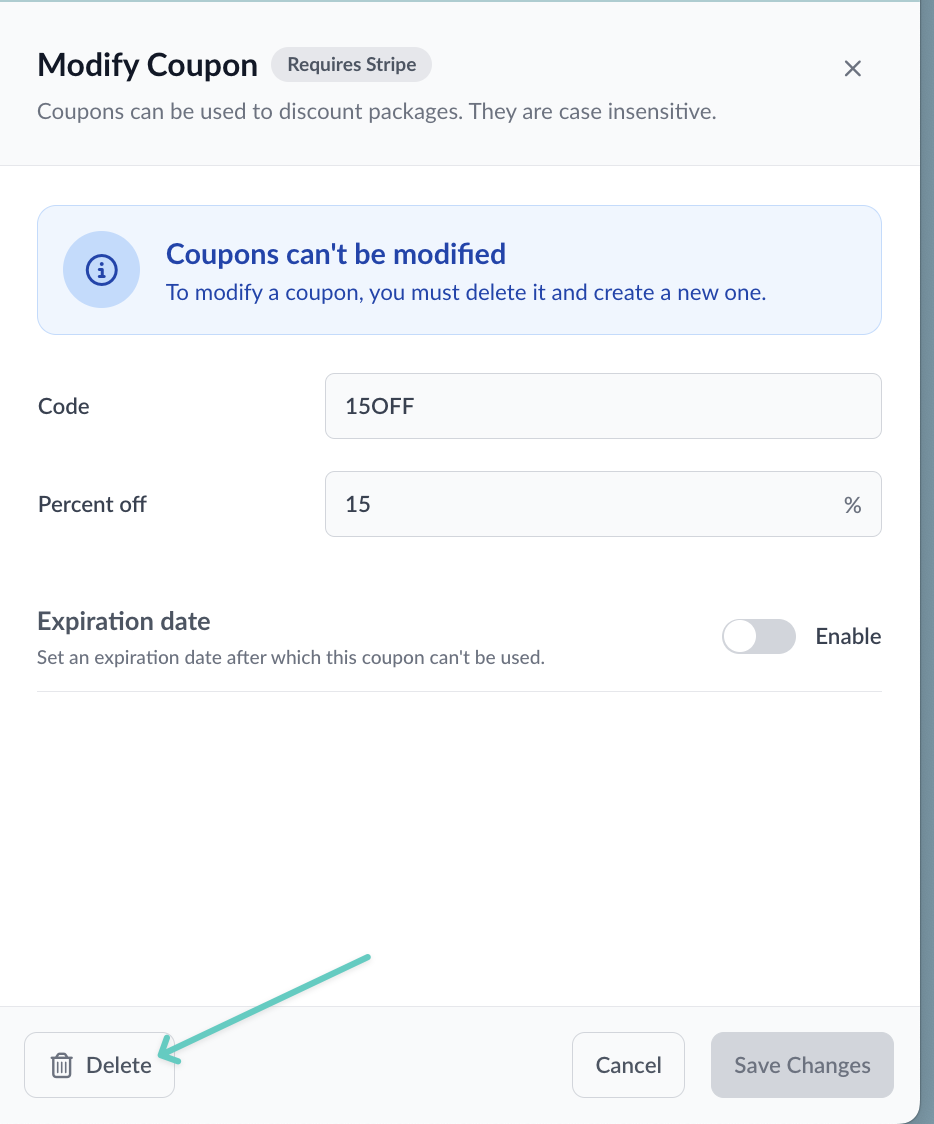Focus the Percent off input field
Viewport: 934px width, 1124px height.
[580, 504]
